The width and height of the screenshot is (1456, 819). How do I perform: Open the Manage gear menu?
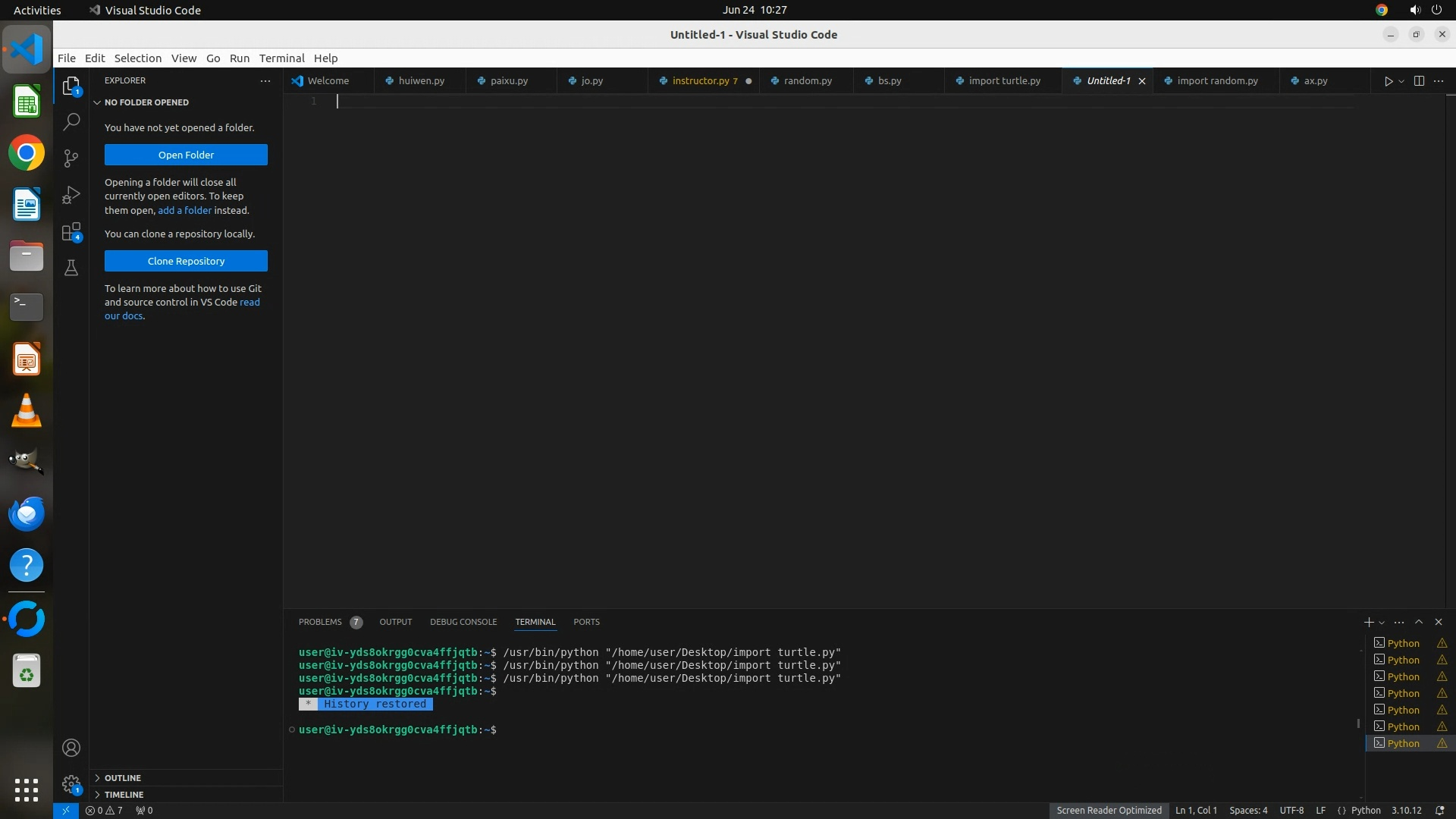71,784
